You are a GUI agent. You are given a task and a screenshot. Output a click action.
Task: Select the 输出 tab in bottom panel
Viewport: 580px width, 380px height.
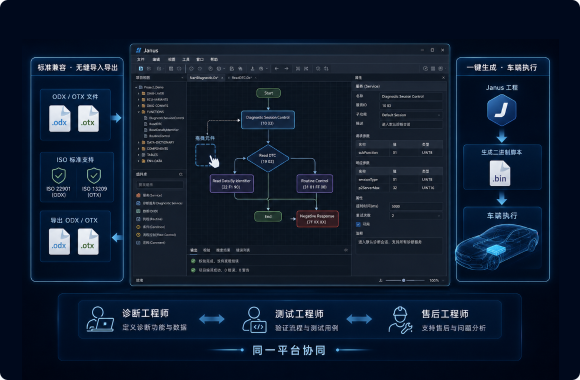click(193, 250)
